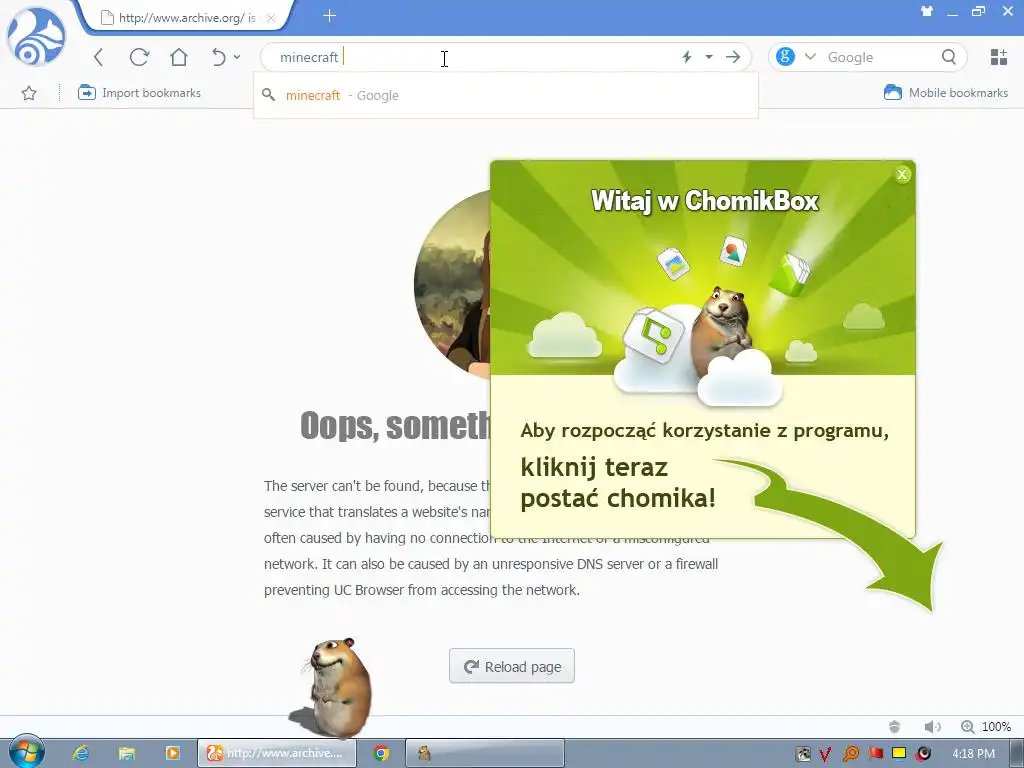This screenshot has height=768, width=1024.
Task: Click the orange magnifier tray icon
Action: click(x=851, y=754)
